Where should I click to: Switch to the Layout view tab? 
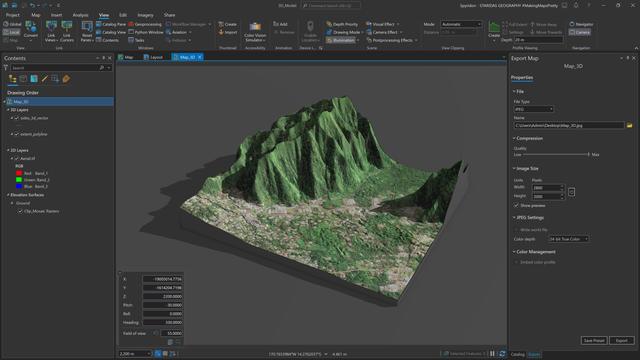153,58
